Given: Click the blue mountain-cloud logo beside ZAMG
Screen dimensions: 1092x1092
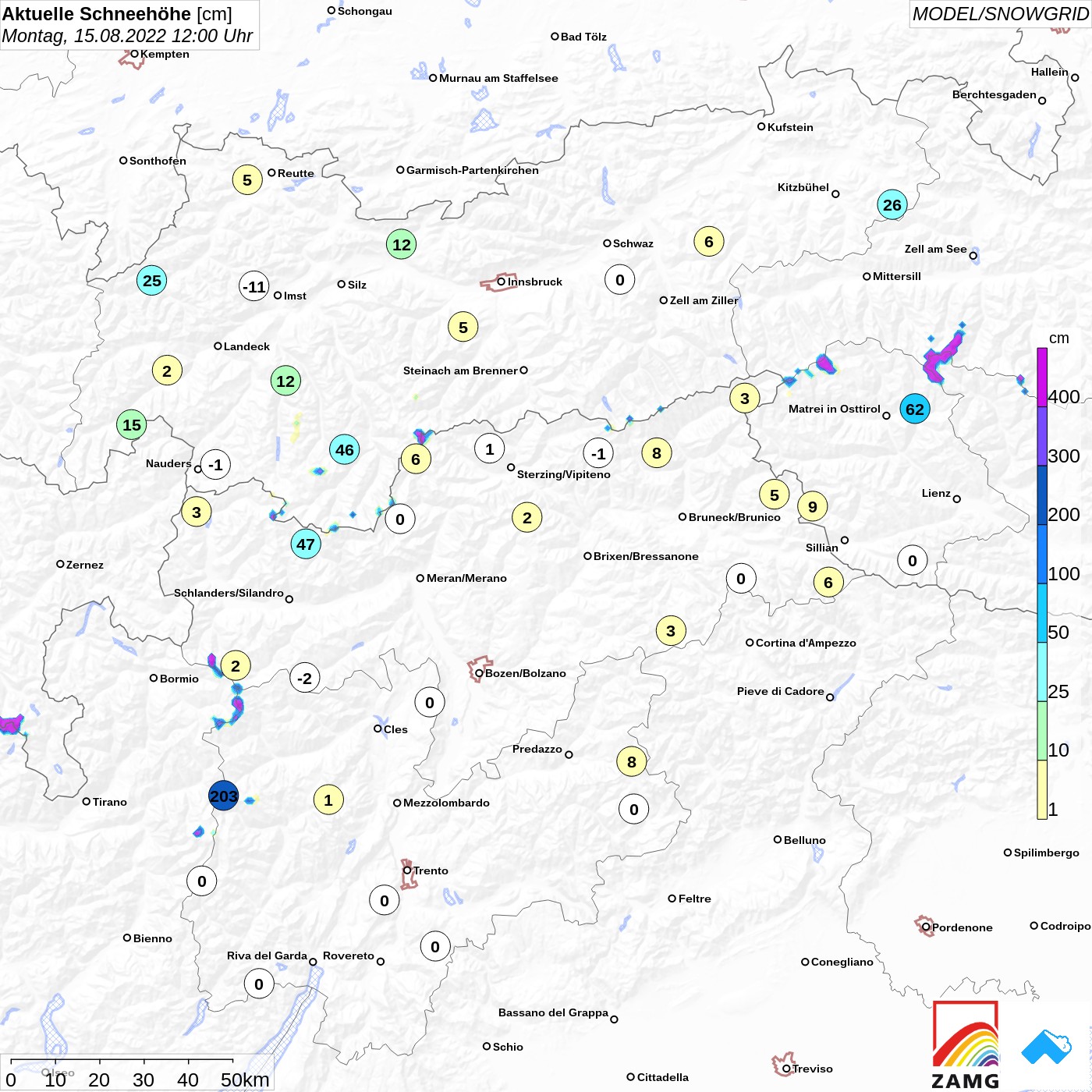Looking at the screenshot, I should 1047,1047.
